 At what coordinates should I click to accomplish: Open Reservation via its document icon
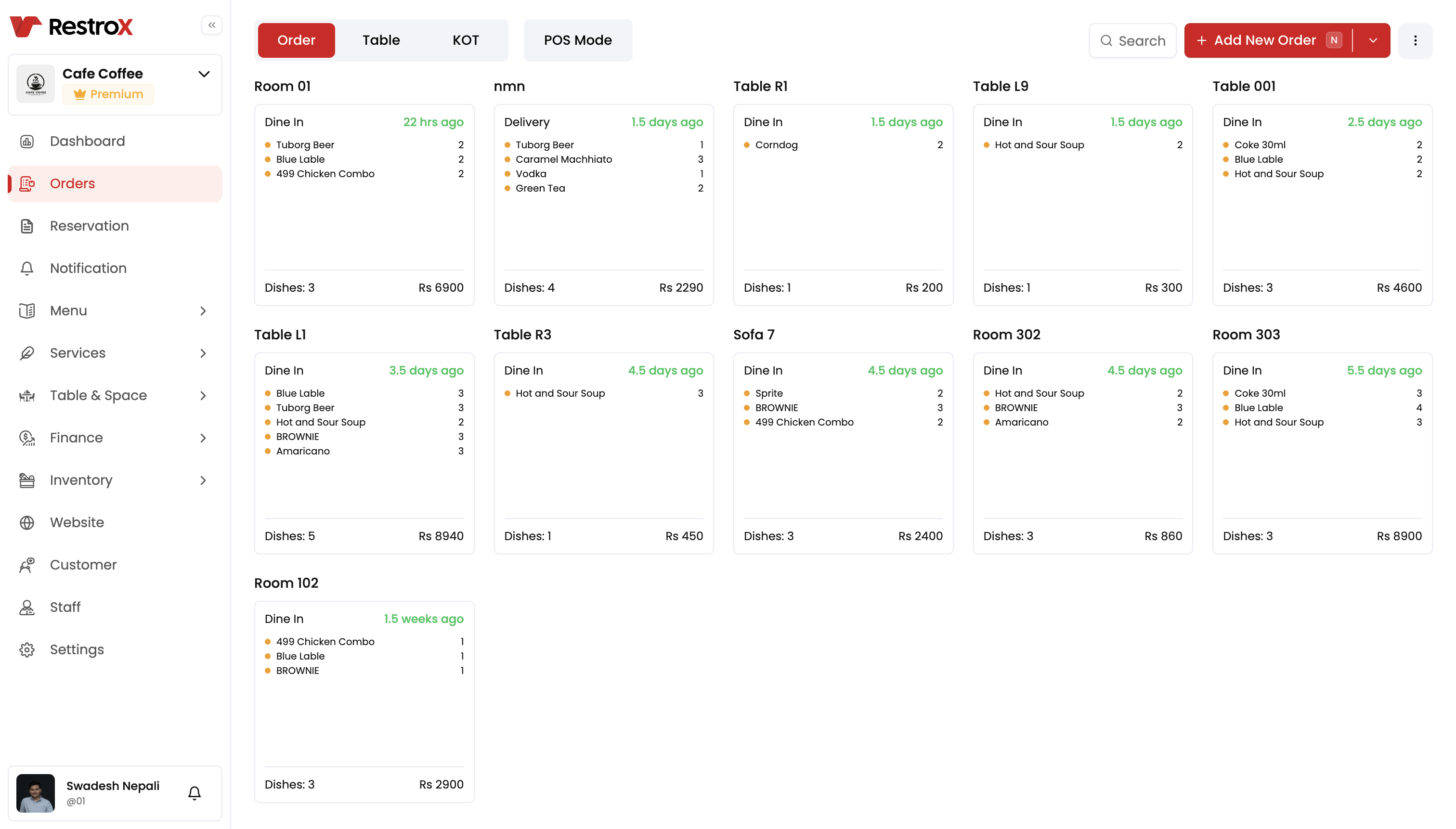(27, 226)
